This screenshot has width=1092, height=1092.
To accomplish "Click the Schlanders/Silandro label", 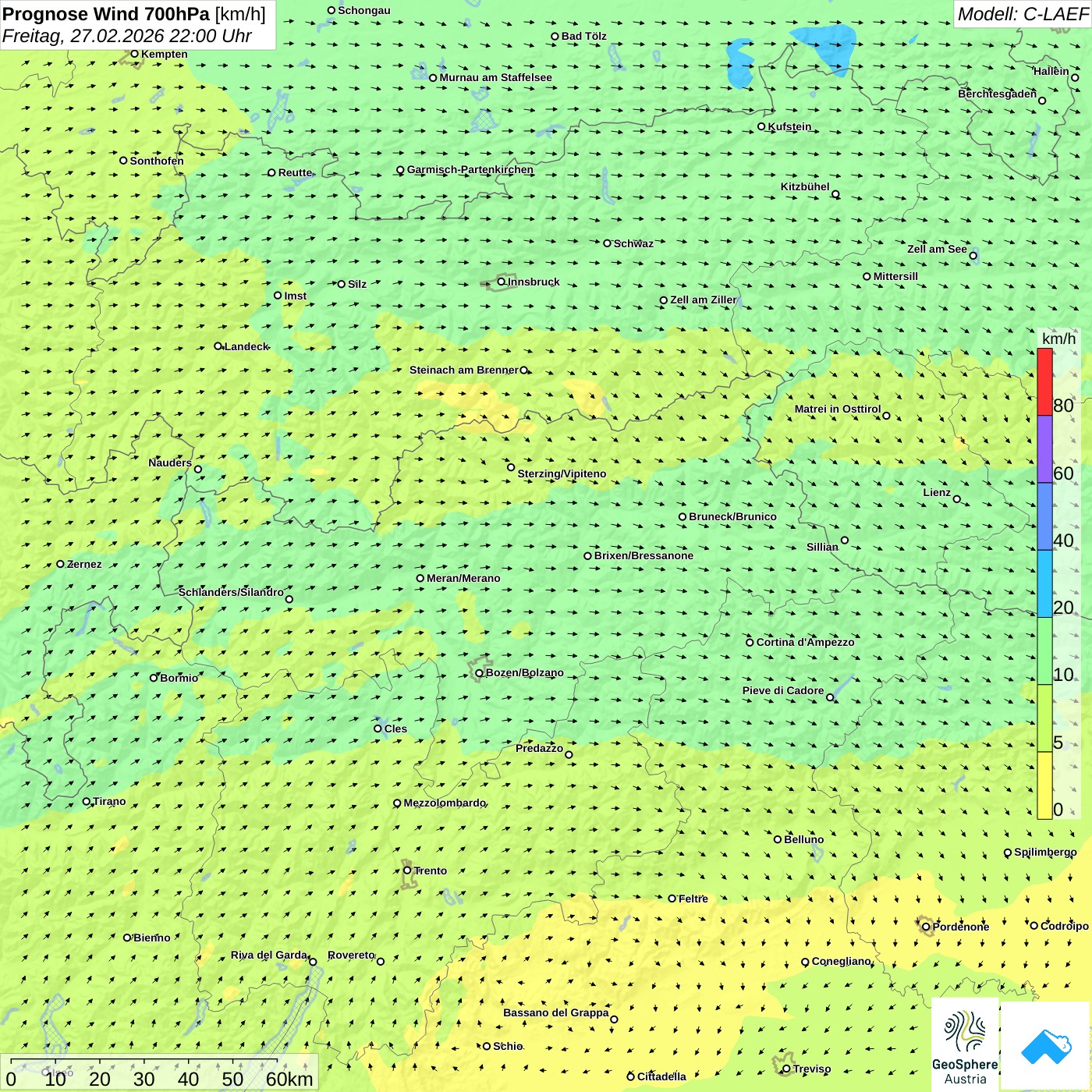I will tap(231, 592).
